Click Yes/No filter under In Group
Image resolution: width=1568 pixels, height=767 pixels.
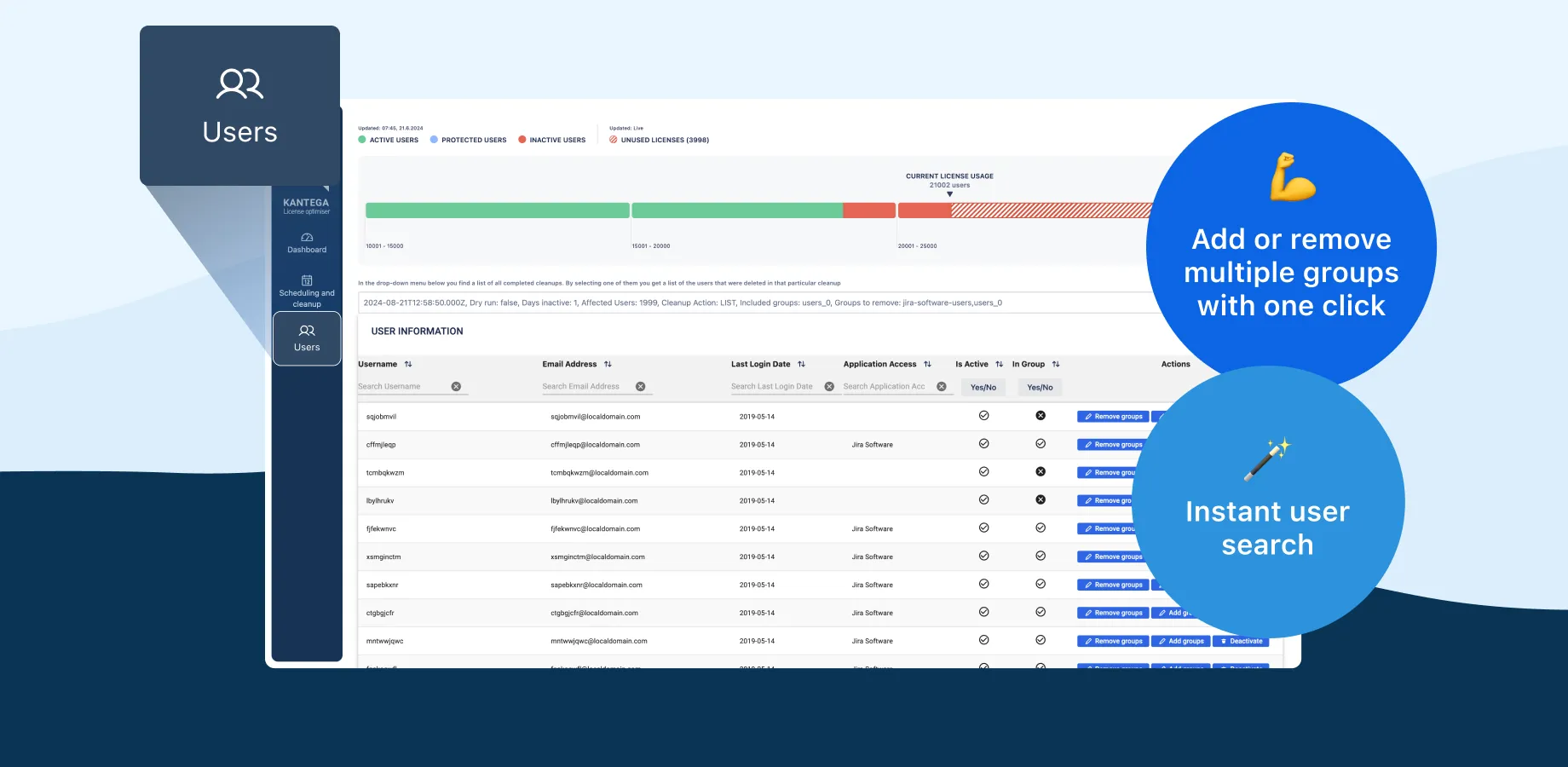1039,387
